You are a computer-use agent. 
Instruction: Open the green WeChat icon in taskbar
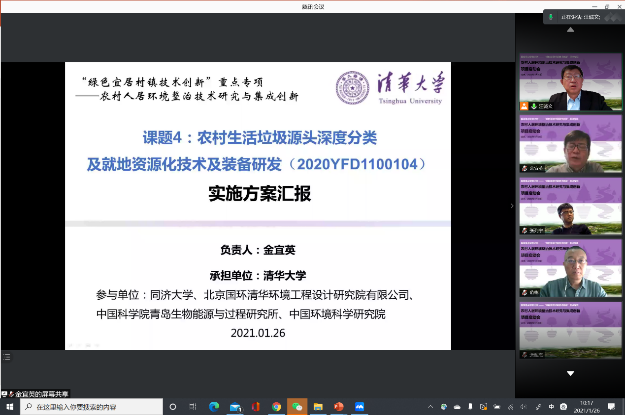click(x=296, y=407)
